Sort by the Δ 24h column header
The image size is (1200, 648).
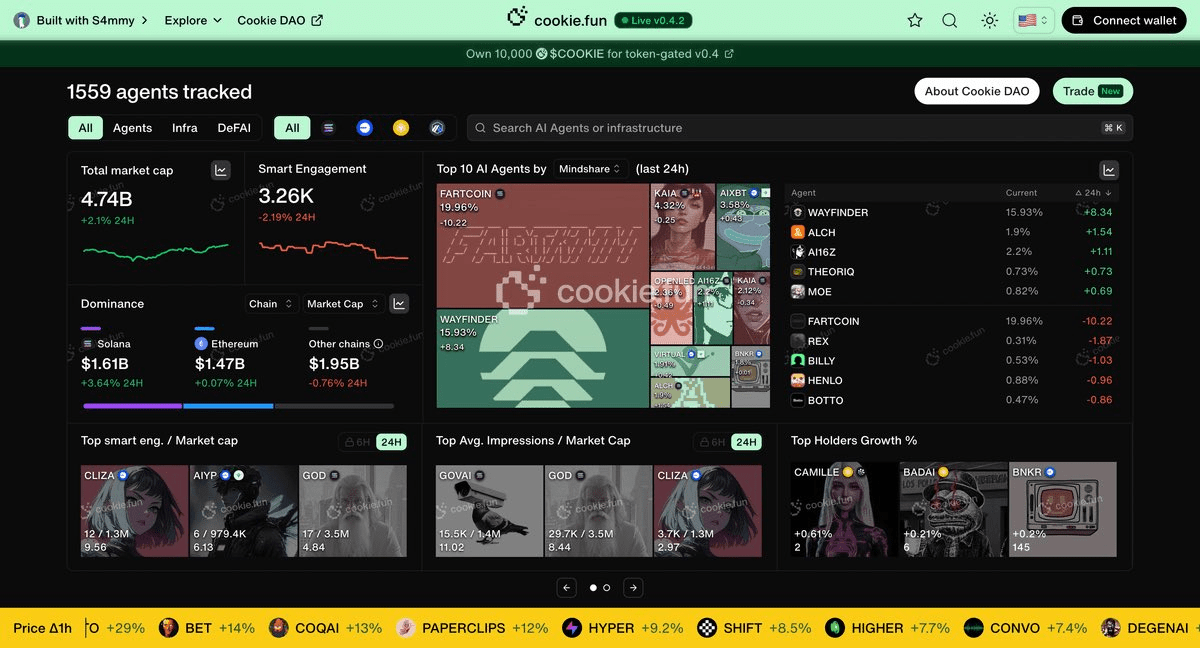click(1093, 193)
